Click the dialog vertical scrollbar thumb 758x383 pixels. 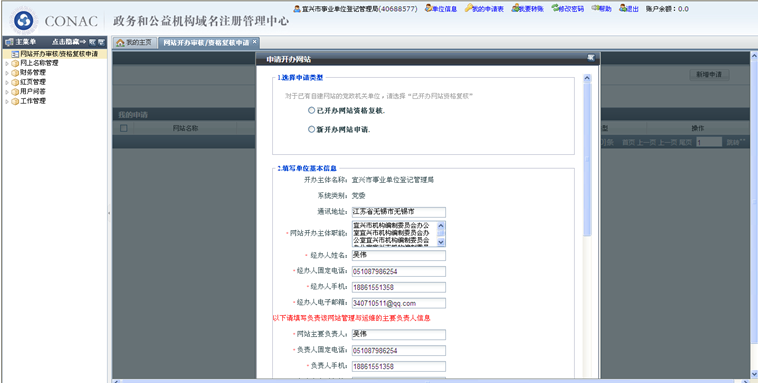(587, 160)
